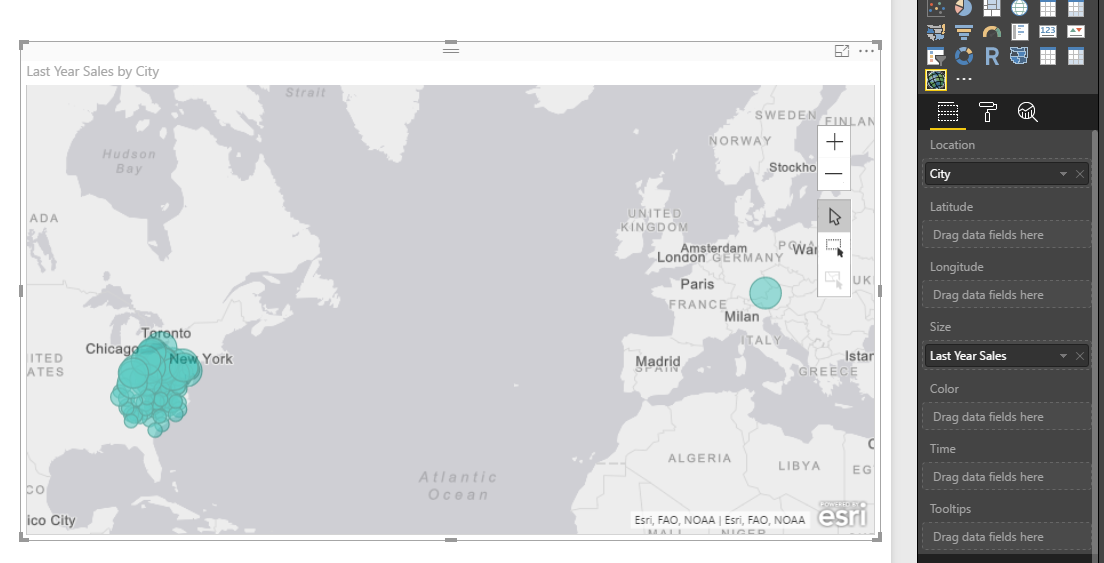This screenshot has width=1104, height=563.
Task: Click the sales bubble over central Europe
Action: click(765, 293)
